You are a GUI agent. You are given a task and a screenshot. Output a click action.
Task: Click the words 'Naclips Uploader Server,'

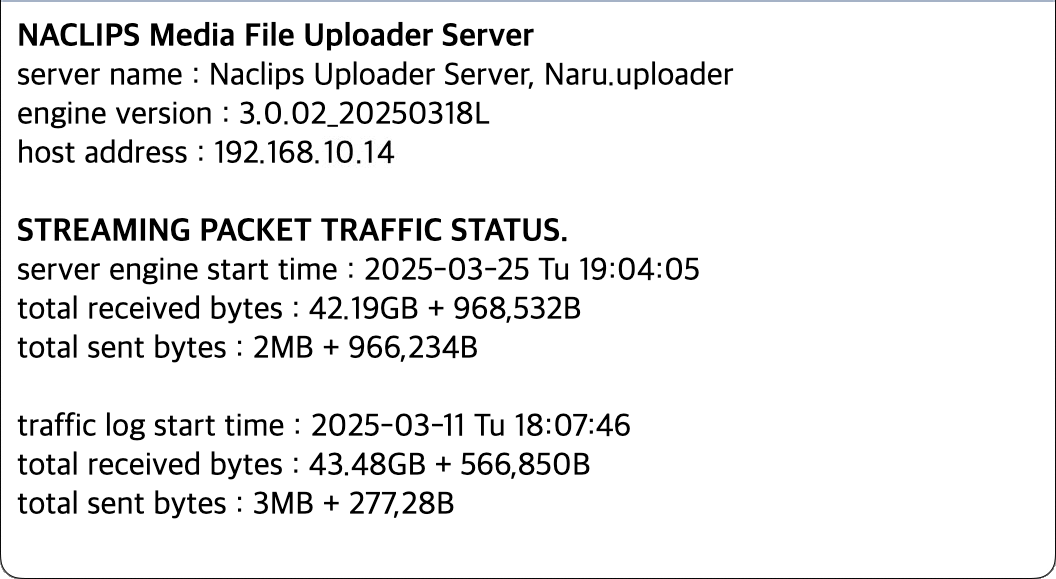tap(372, 74)
